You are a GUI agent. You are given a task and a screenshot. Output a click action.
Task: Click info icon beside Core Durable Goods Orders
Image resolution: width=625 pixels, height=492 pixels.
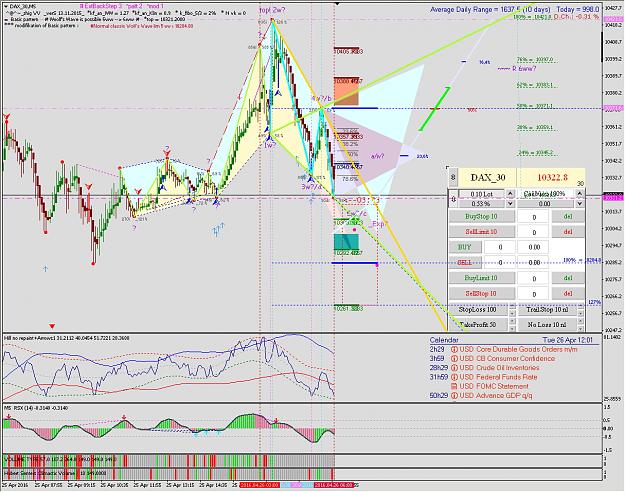(454, 349)
